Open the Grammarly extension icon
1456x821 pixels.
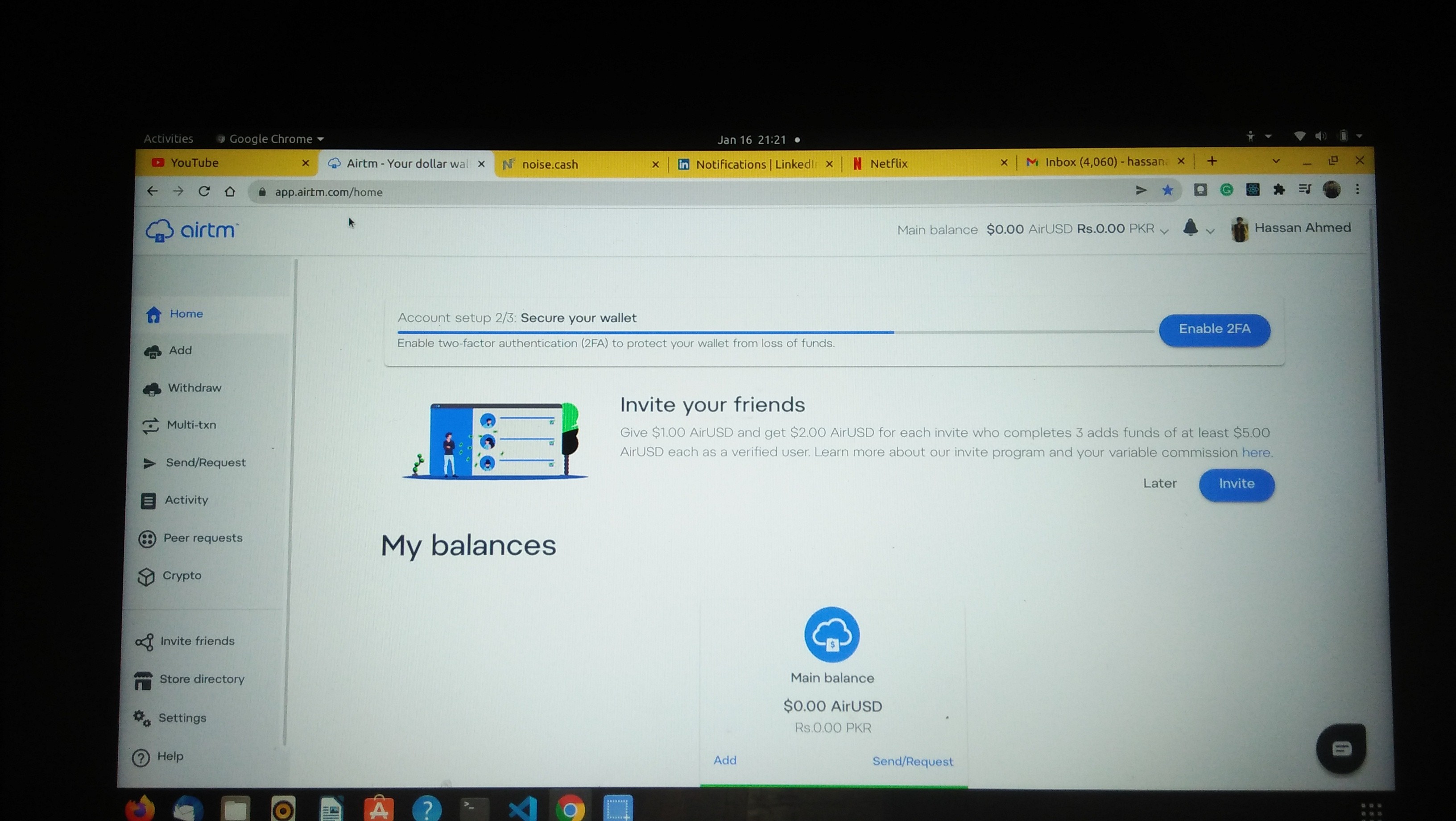pos(1227,190)
